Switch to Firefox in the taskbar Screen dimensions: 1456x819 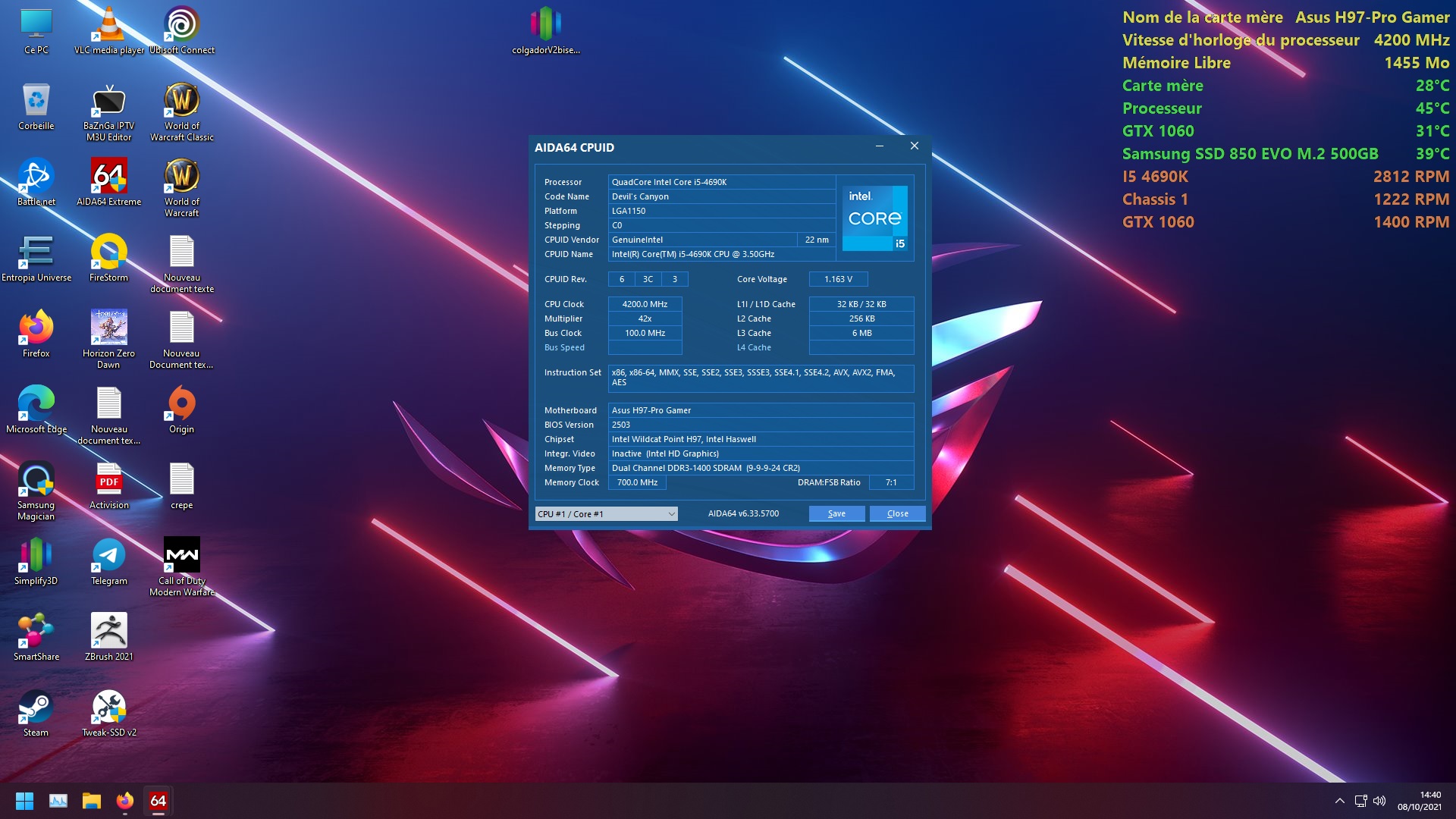[x=125, y=801]
